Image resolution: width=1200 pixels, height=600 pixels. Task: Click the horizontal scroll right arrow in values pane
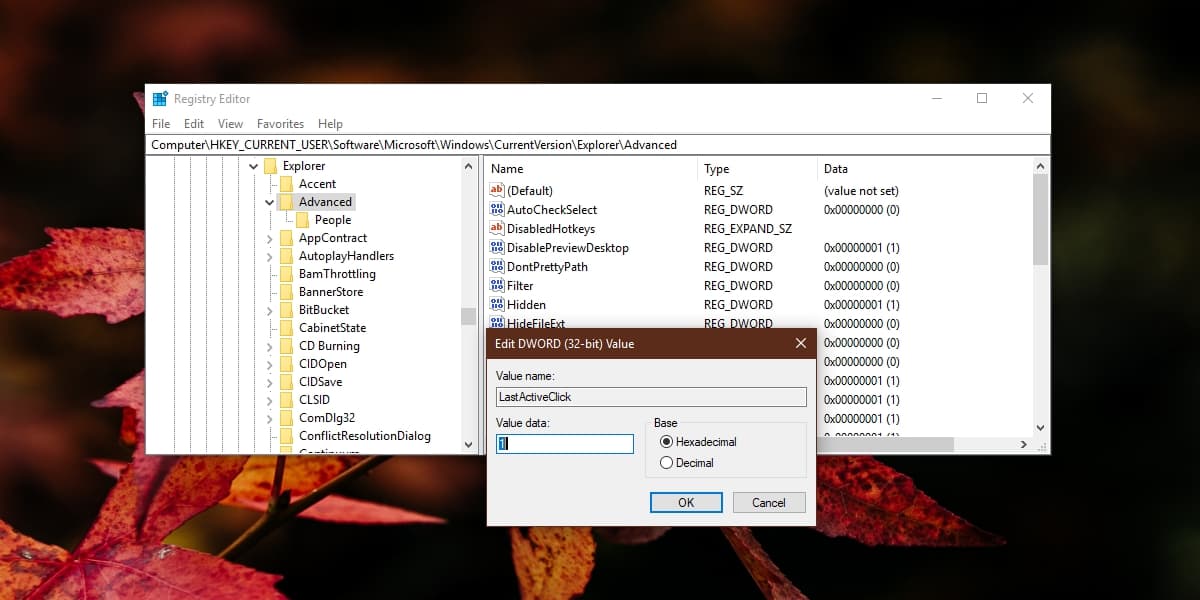[x=1023, y=444]
